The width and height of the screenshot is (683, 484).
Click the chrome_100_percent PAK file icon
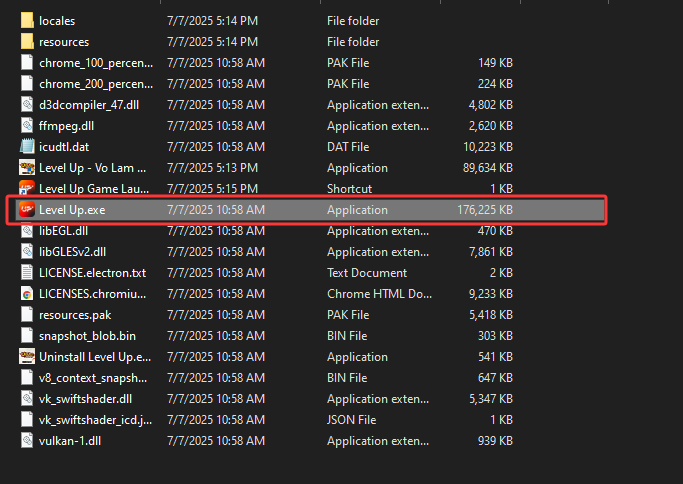click(x=27, y=62)
